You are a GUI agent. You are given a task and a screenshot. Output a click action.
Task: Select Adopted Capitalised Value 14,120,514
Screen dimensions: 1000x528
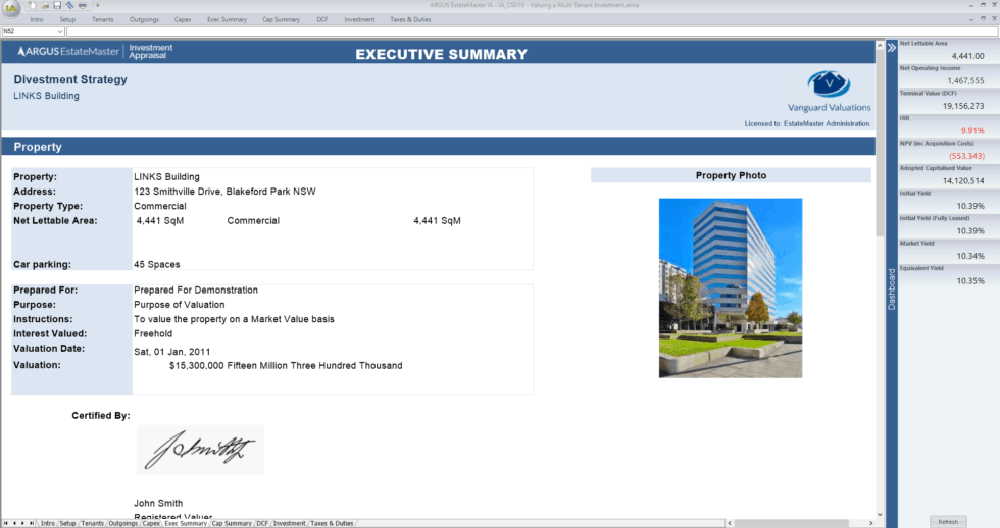click(964, 180)
